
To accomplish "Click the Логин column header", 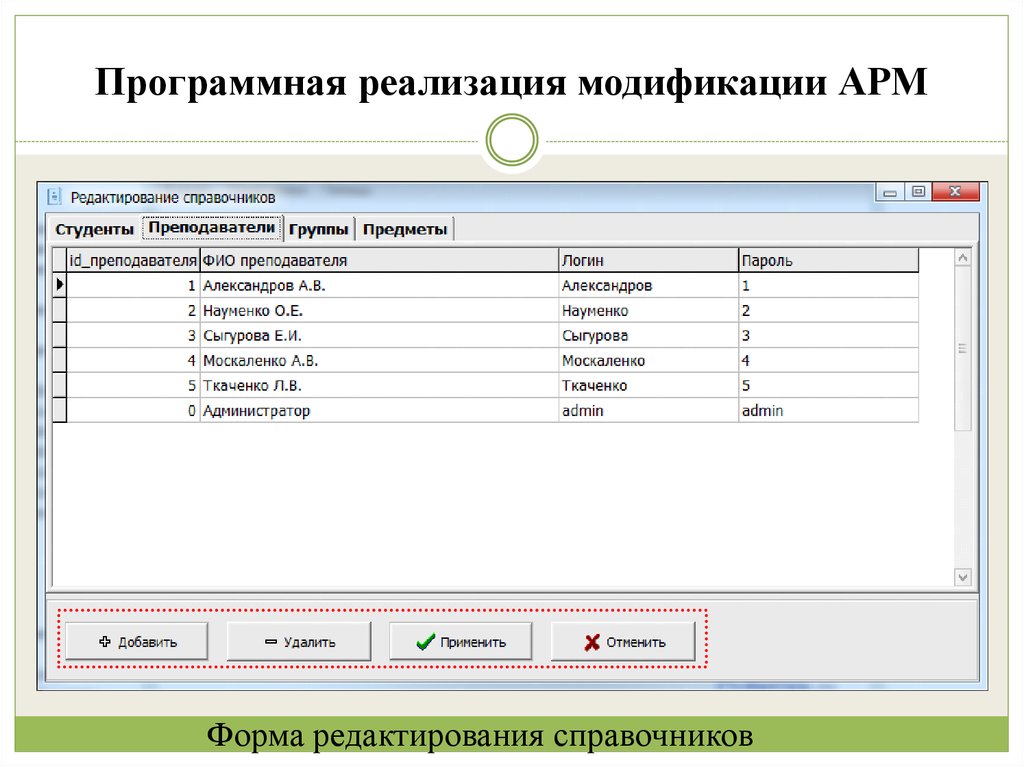I will pyautogui.click(x=647, y=261).
